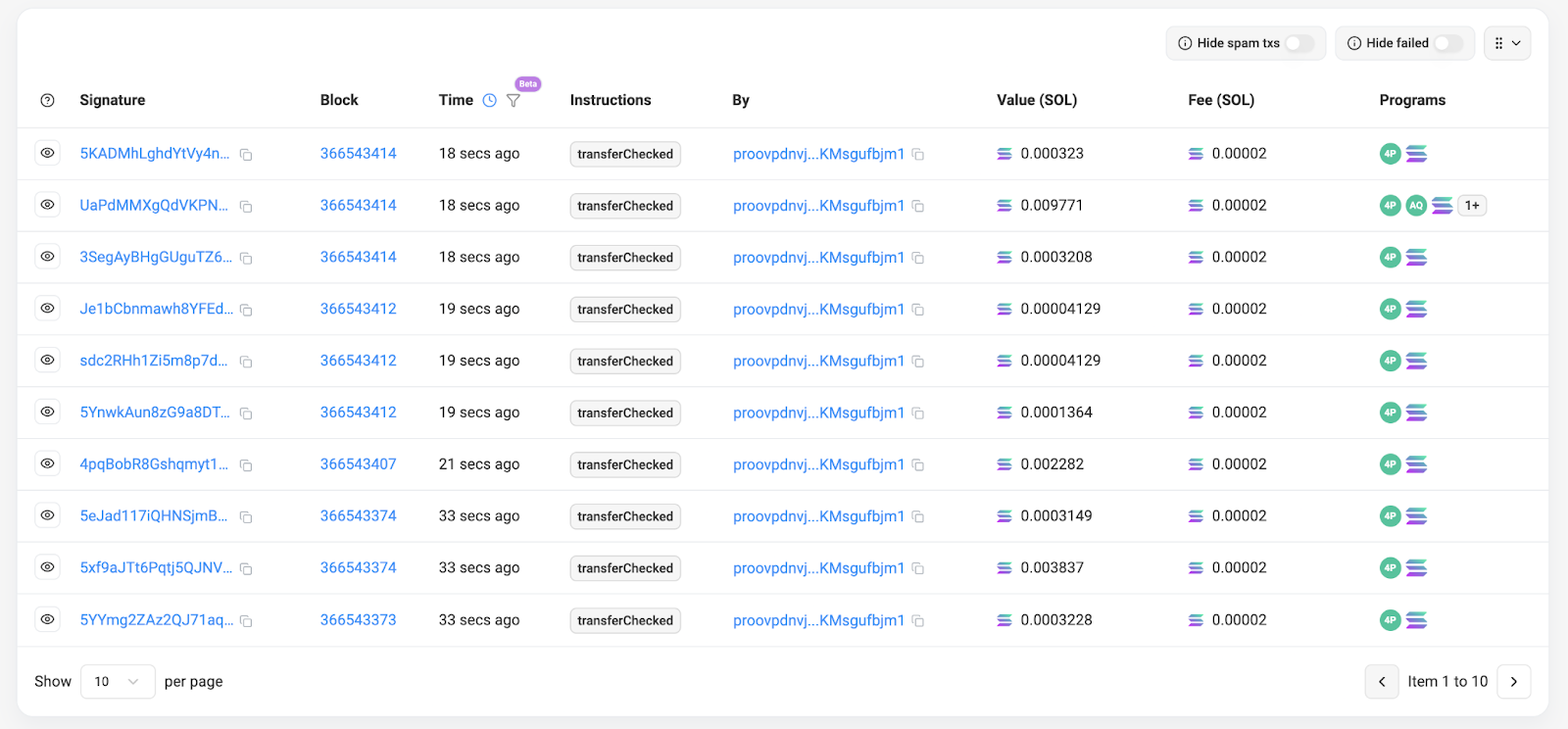Open the column settings dropdown at top right
Screen dimensions: 1568x729
click(1507, 43)
